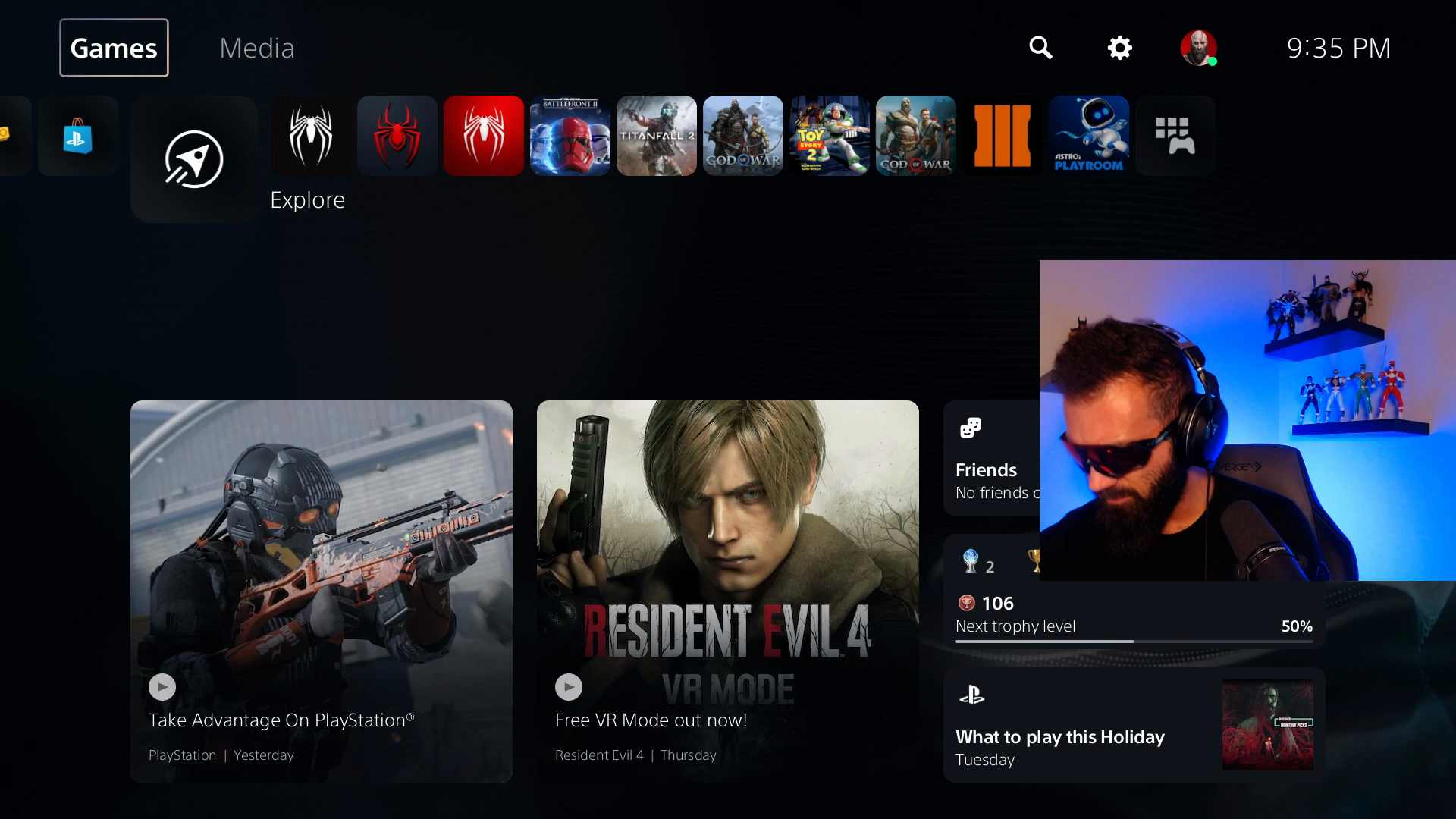This screenshot has width=1456, height=819.
Task: Play the Take Advantage On PlayStation video
Action: coord(162,687)
